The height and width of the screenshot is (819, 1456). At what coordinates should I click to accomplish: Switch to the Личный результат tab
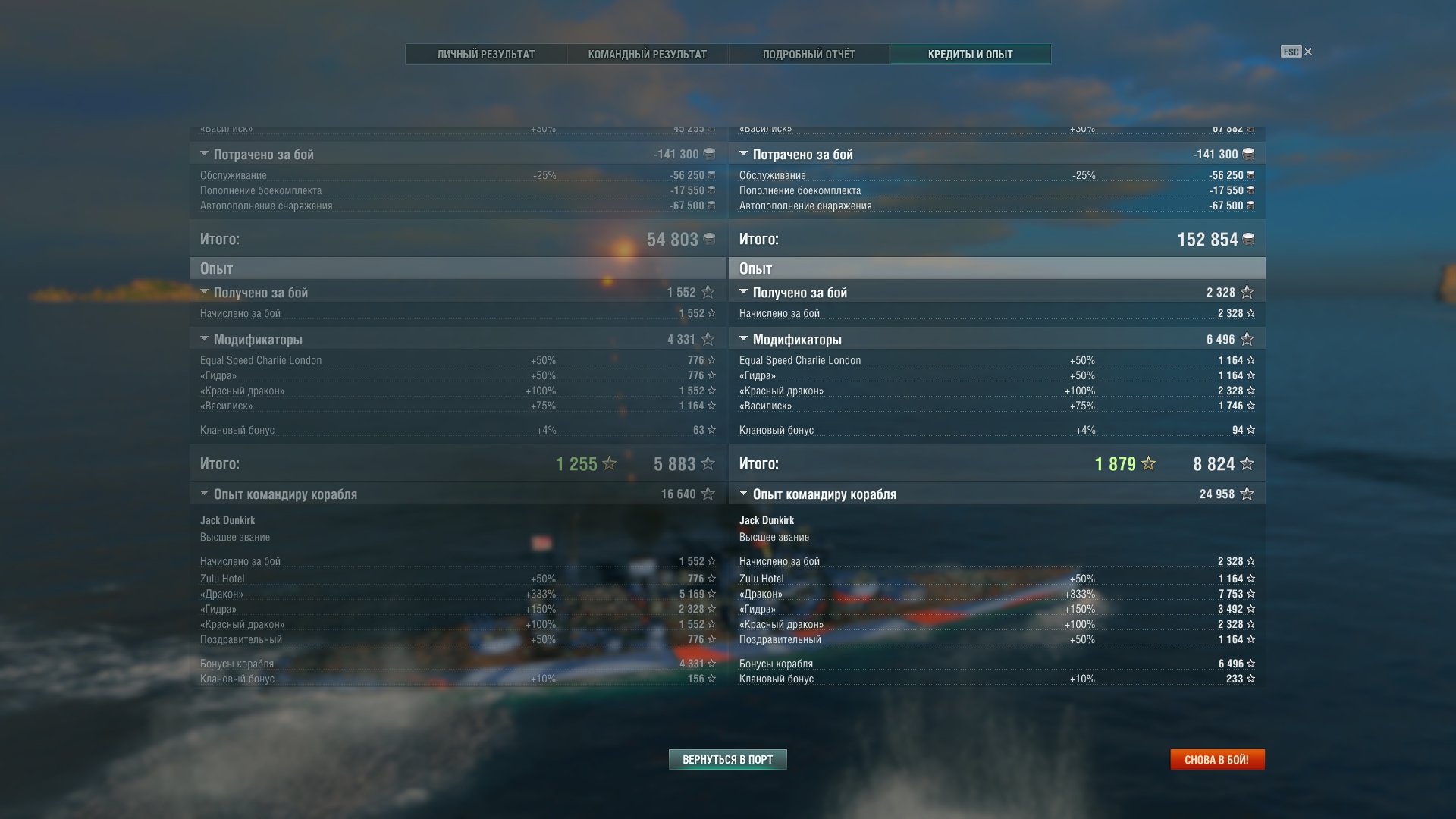coord(485,54)
